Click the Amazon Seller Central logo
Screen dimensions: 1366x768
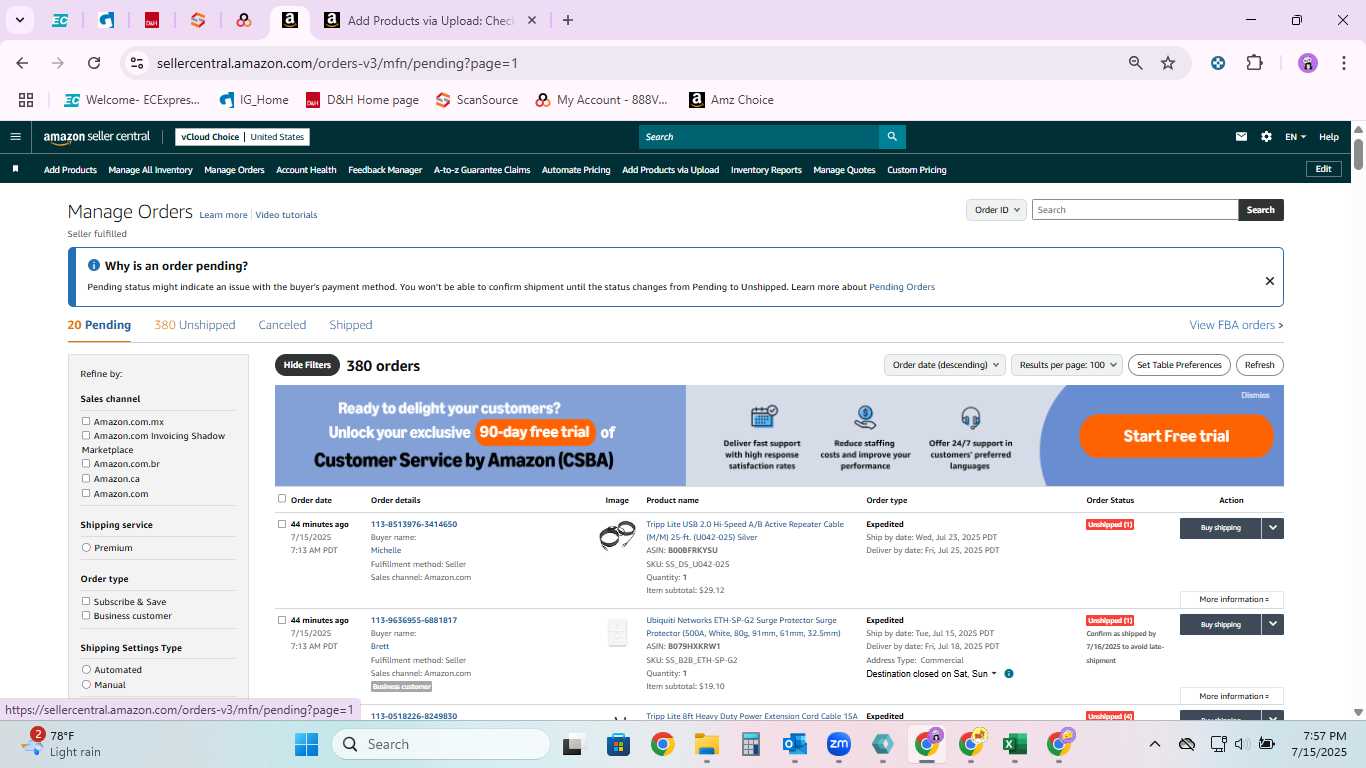tap(96, 137)
